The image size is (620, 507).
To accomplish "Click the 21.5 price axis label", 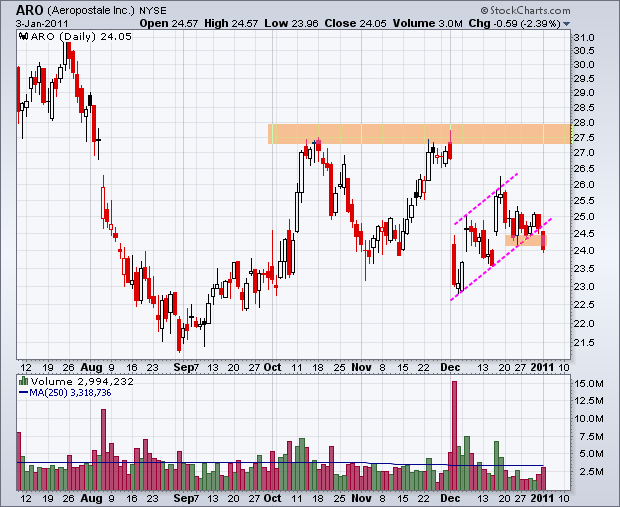I will point(584,342).
